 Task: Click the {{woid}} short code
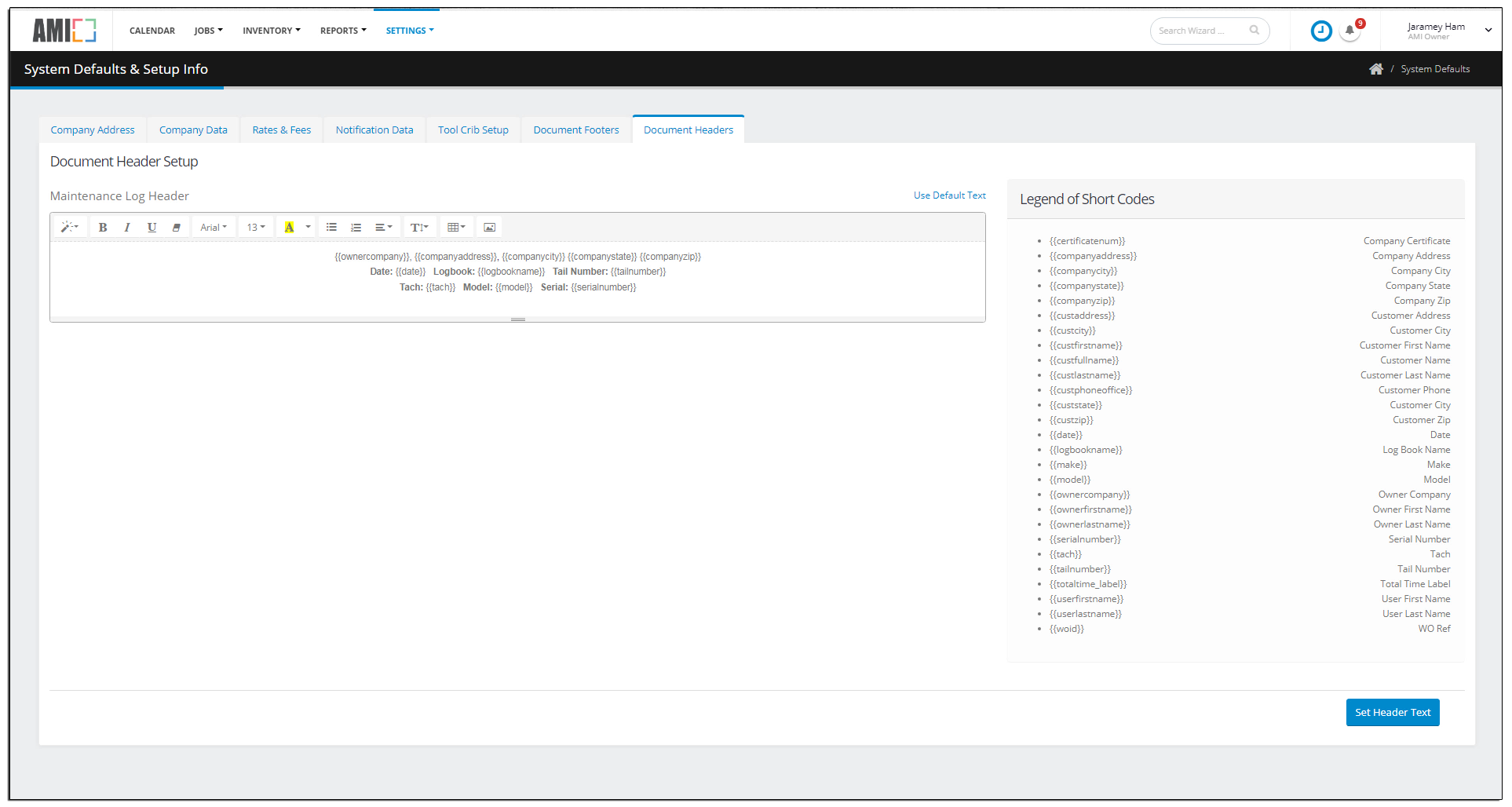(x=1067, y=629)
